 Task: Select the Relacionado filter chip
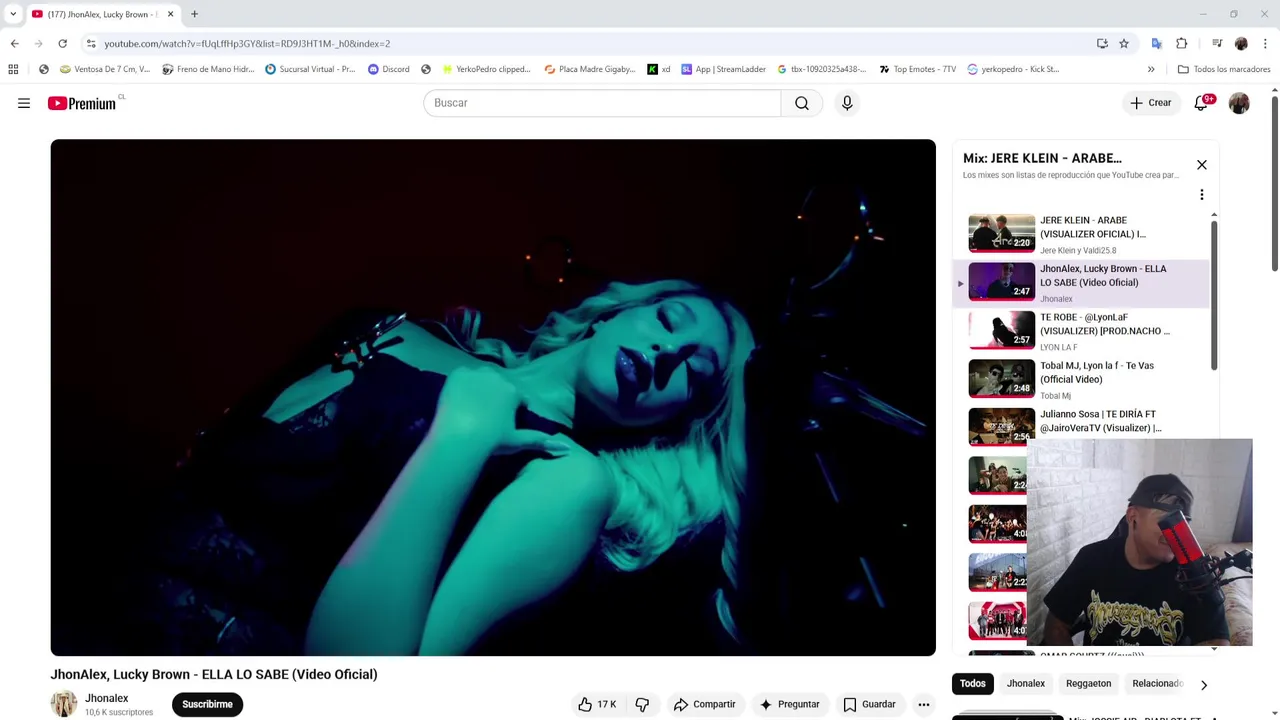[x=1158, y=684]
